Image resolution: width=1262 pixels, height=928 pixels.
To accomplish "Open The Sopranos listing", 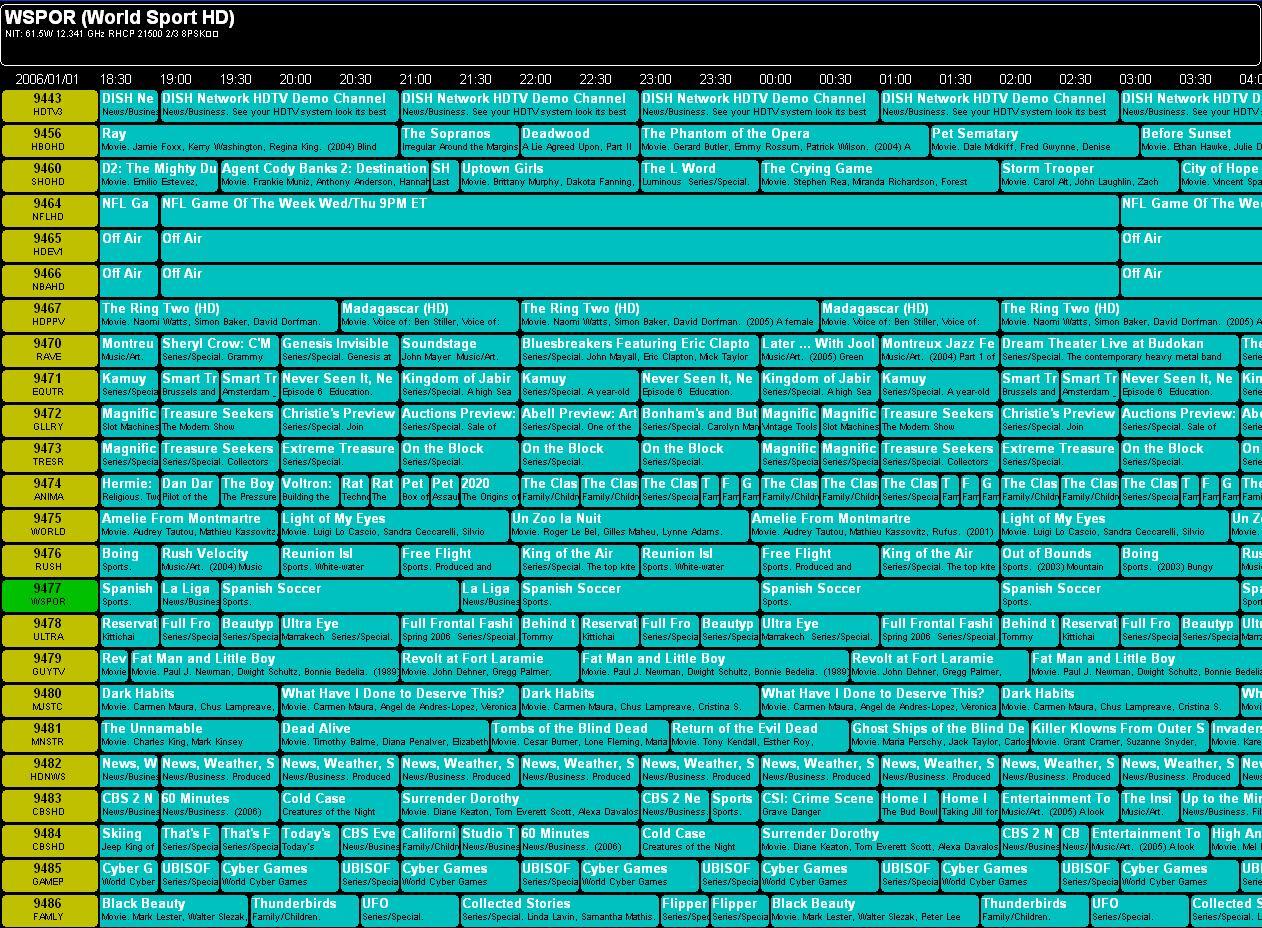I will point(459,141).
